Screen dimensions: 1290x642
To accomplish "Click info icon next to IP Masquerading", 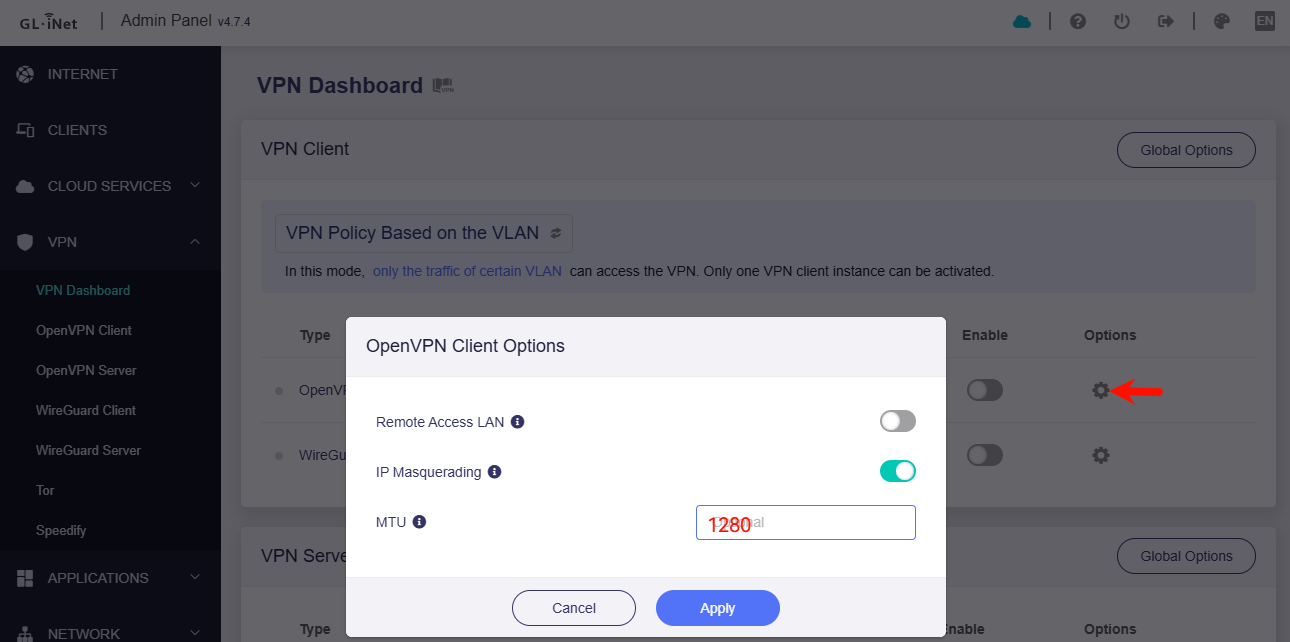I will pos(494,472).
